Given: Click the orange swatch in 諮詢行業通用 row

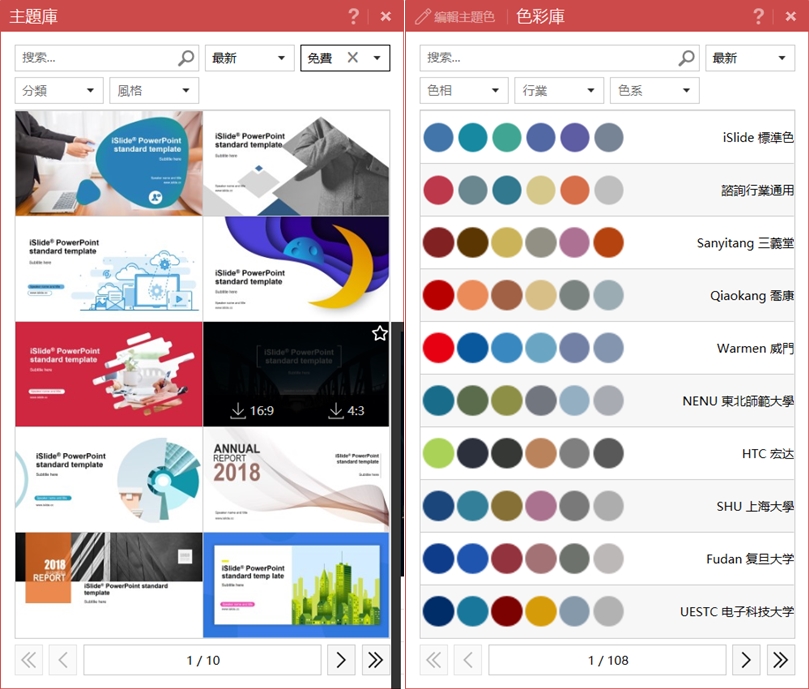Looking at the screenshot, I should point(575,190).
